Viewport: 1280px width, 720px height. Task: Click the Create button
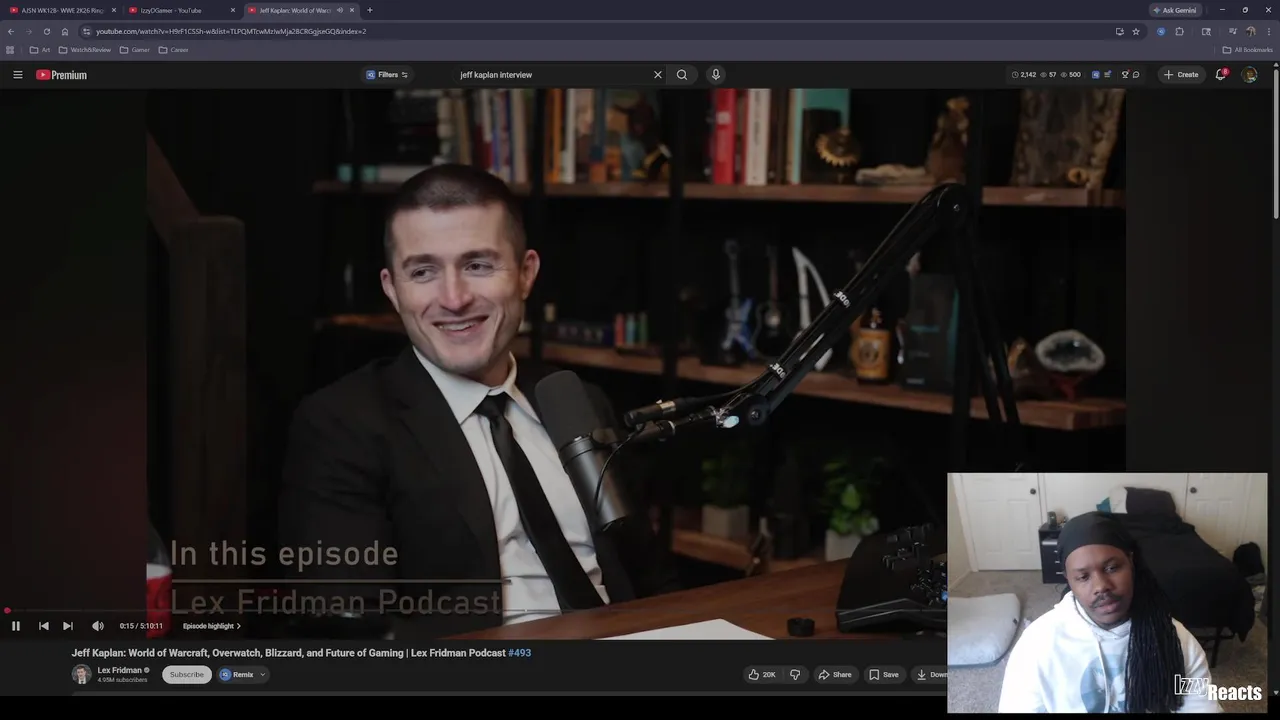tap(1181, 75)
